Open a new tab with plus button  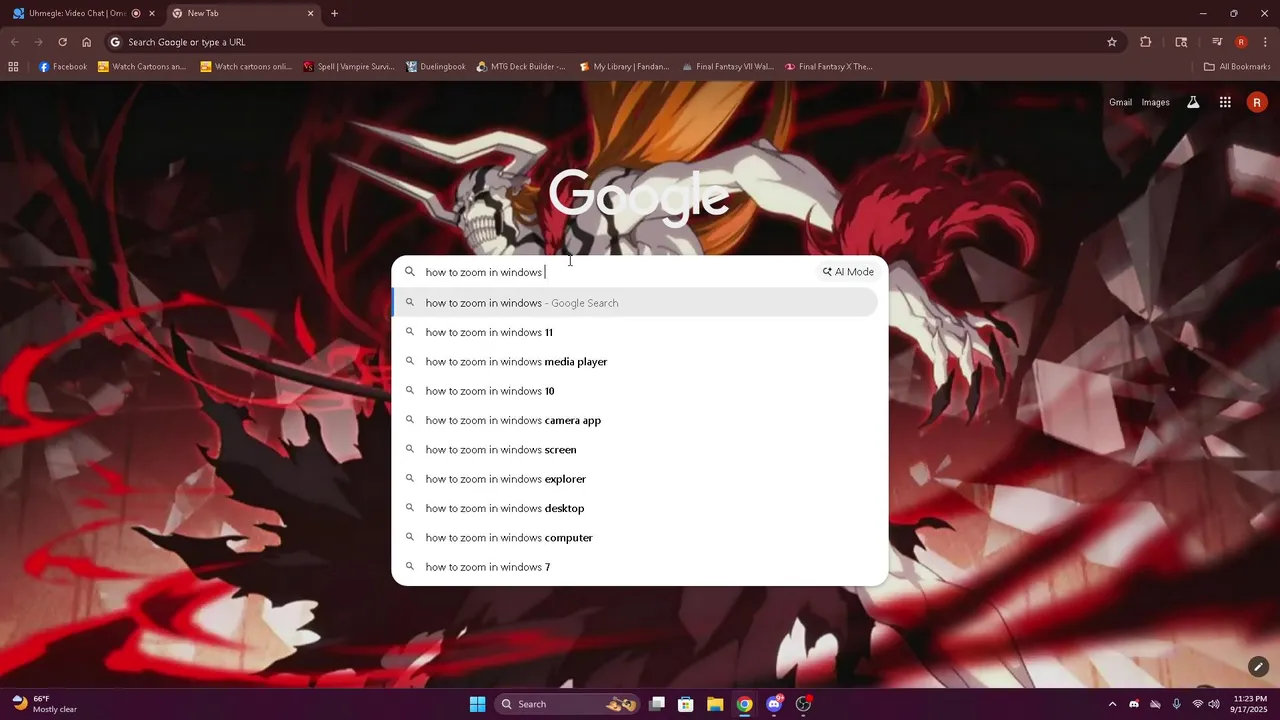click(x=334, y=13)
